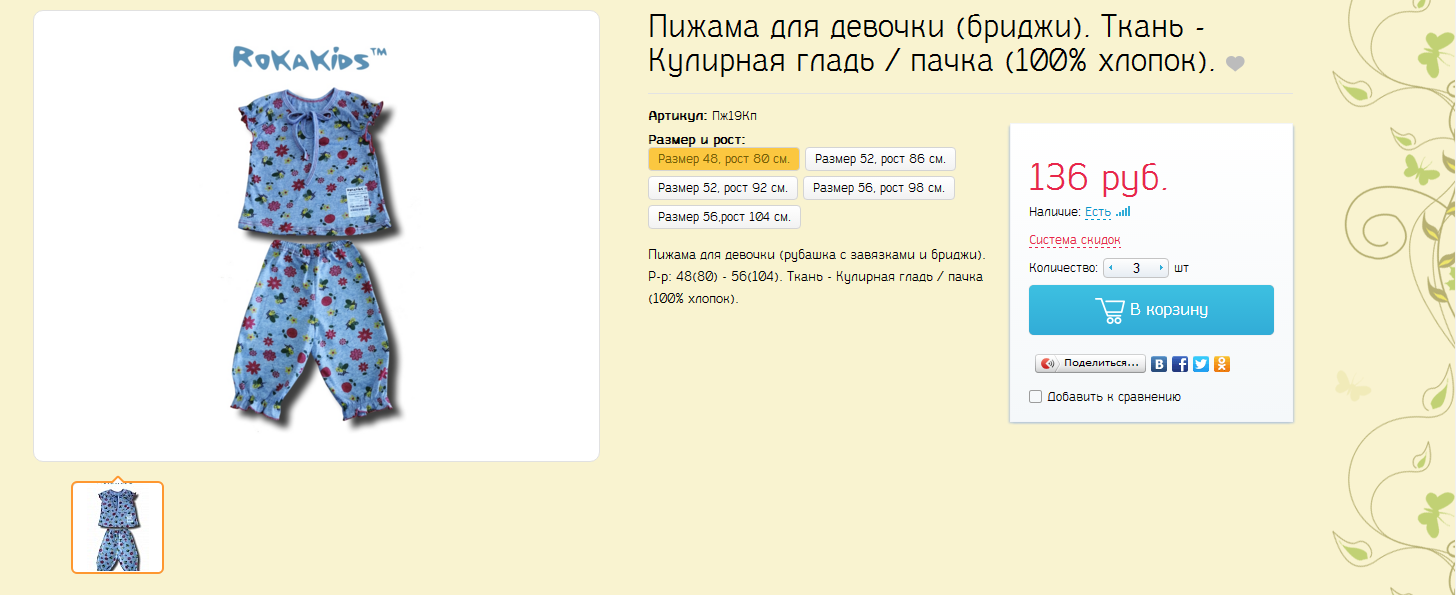Click the quantity input field showing 3
The width and height of the screenshot is (1456, 595).
pos(1135,268)
